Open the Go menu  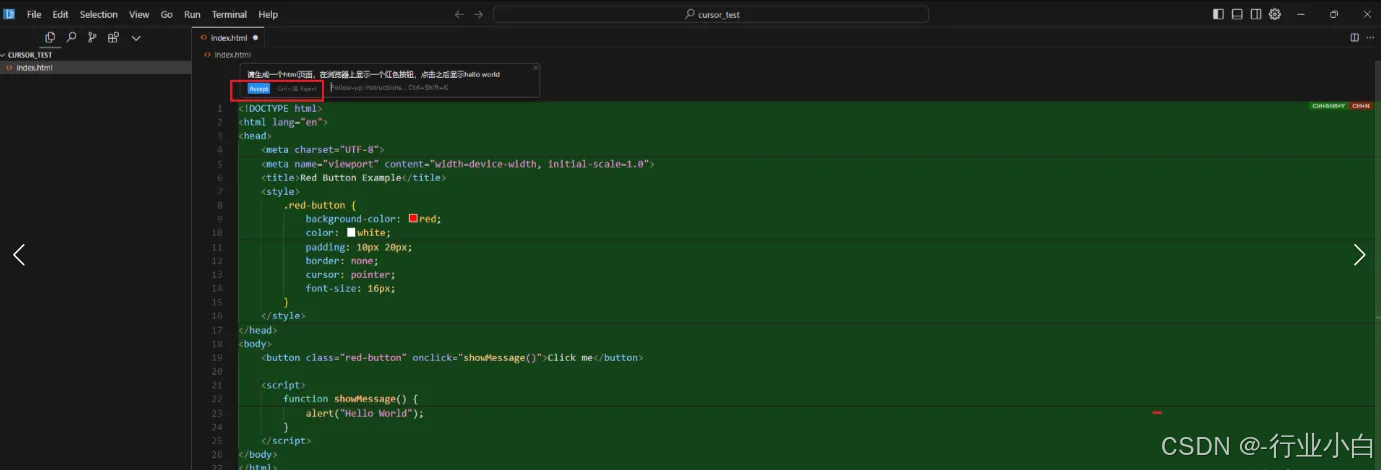pos(167,15)
